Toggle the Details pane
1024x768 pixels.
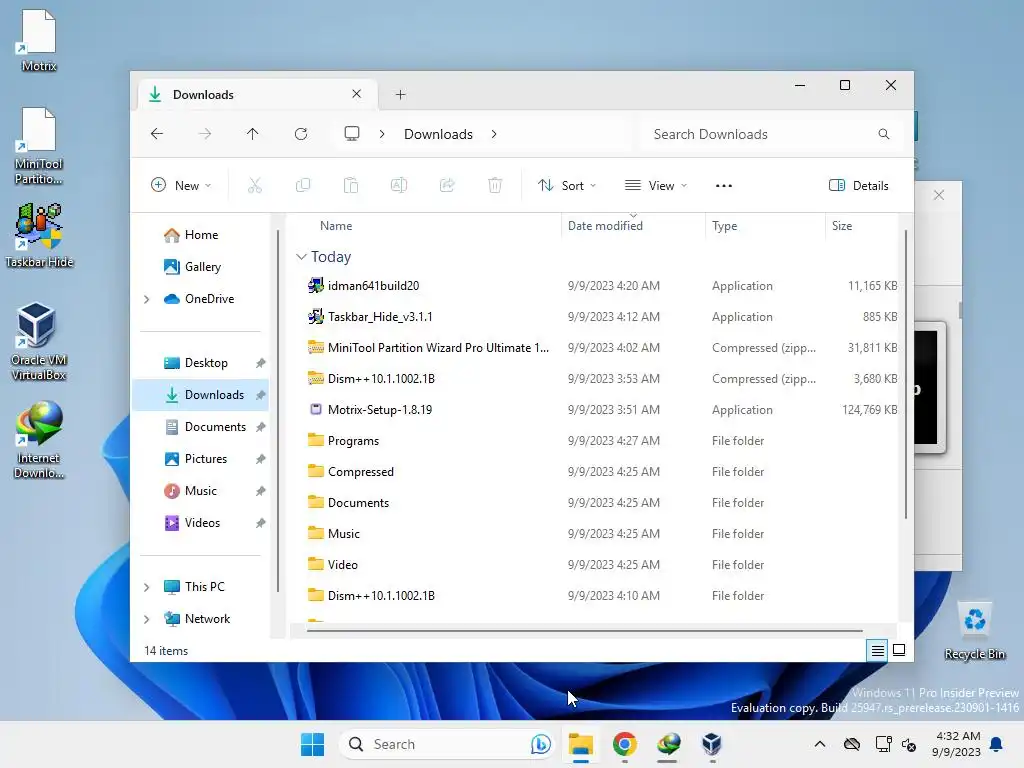point(859,185)
